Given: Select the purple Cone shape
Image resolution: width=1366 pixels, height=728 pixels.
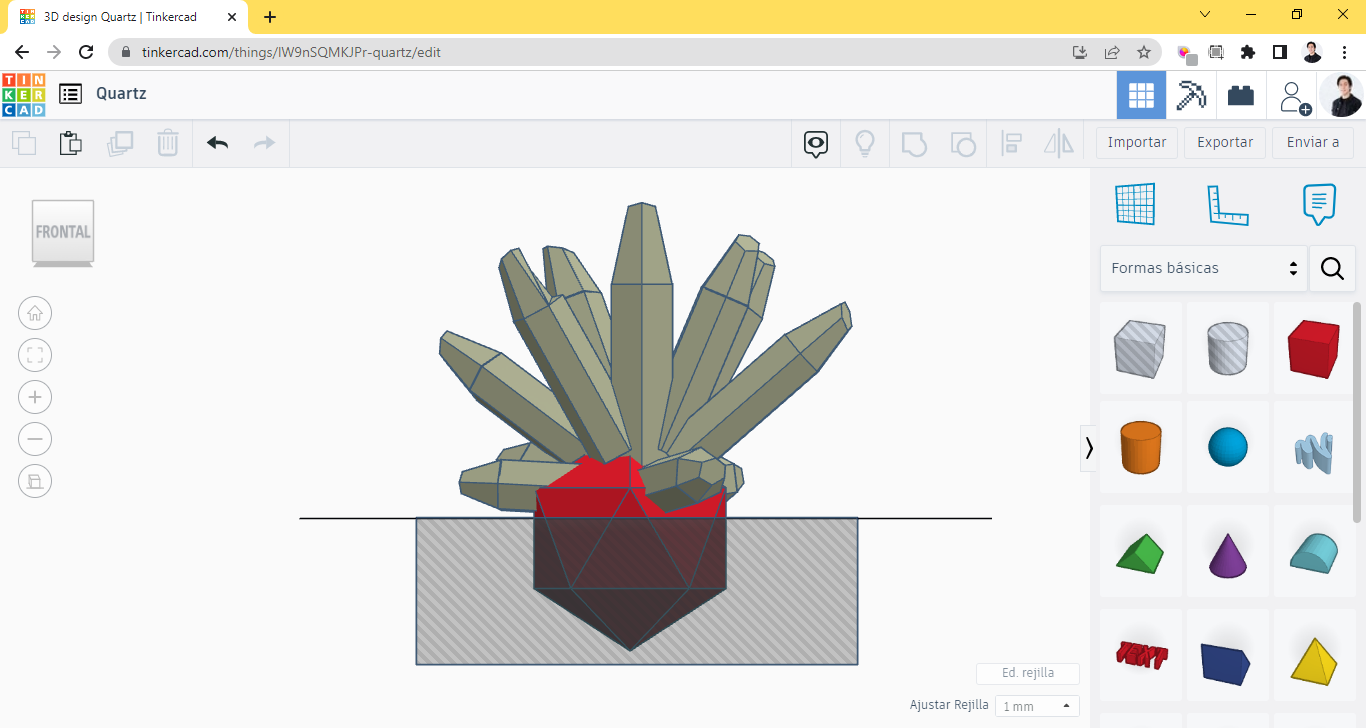Looking at the screenshot, I should coord(1228,551).
